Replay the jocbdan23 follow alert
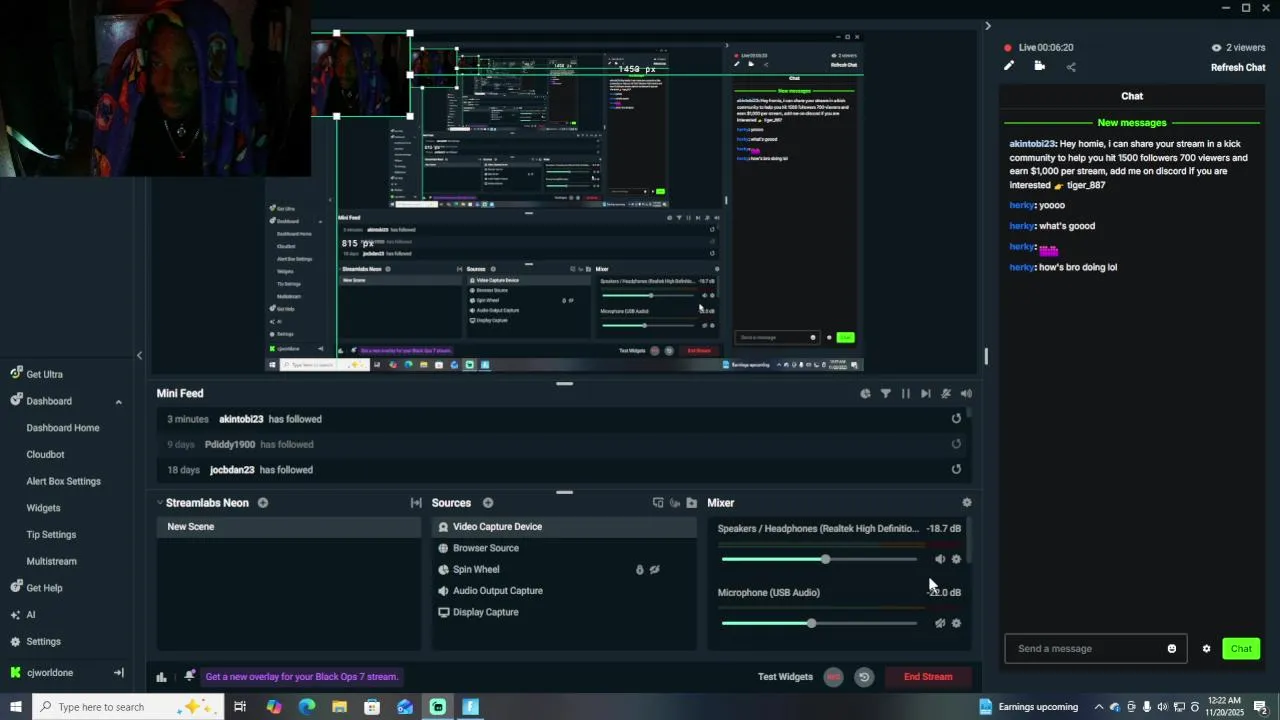Viewport: 1280px width, 720px height. point(956,469)
